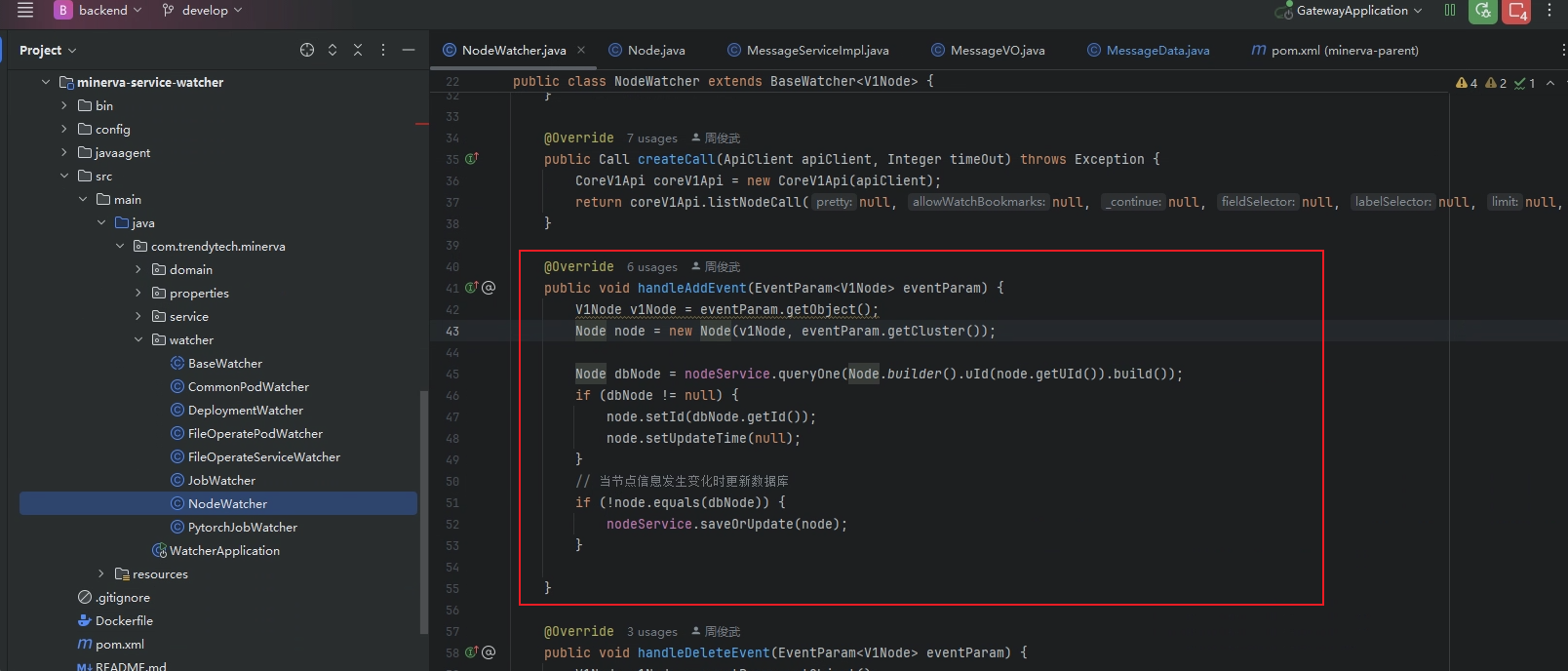
Task: Click the "7 usages" hint above createCall
Action: [651, 138]
